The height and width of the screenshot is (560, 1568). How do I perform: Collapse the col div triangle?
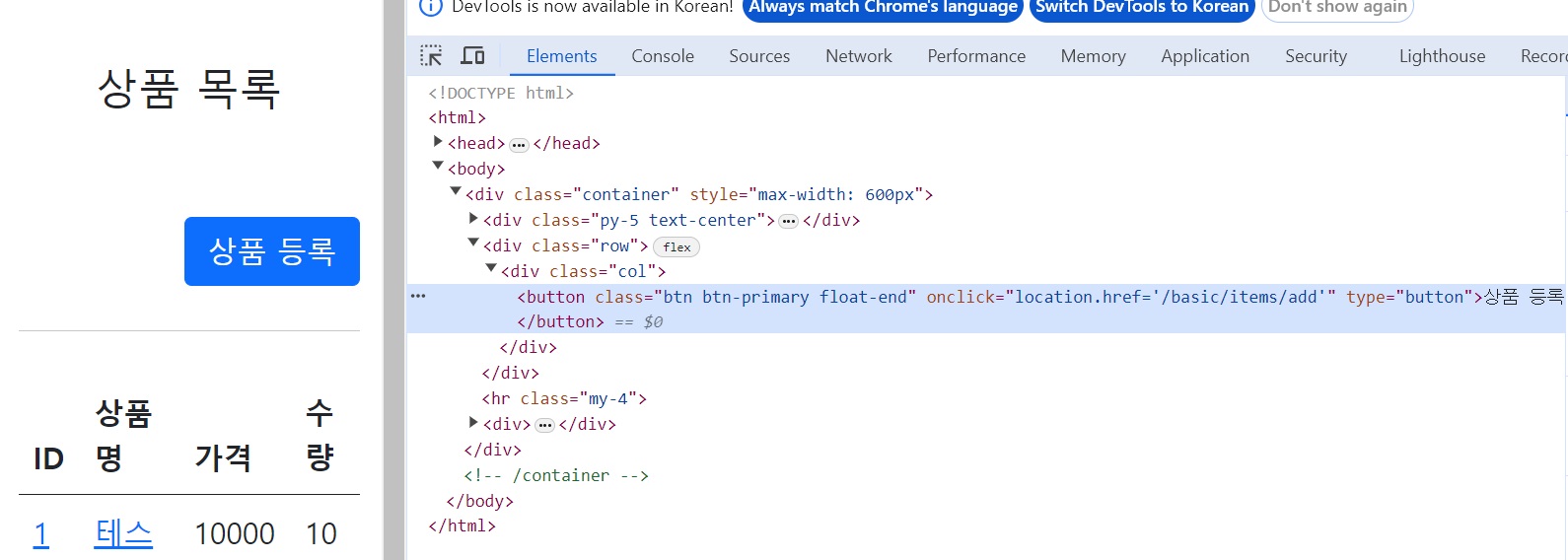coord(491,269)
